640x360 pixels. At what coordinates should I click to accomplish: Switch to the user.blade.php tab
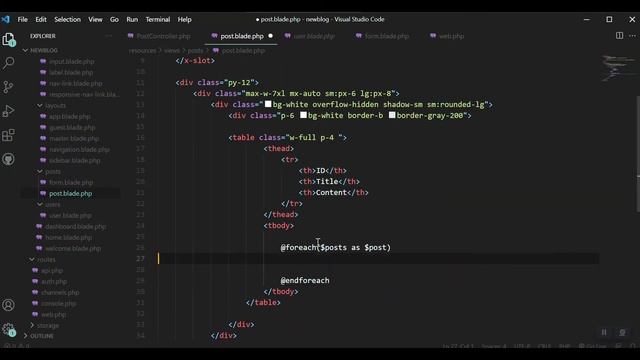pos(314,36)
